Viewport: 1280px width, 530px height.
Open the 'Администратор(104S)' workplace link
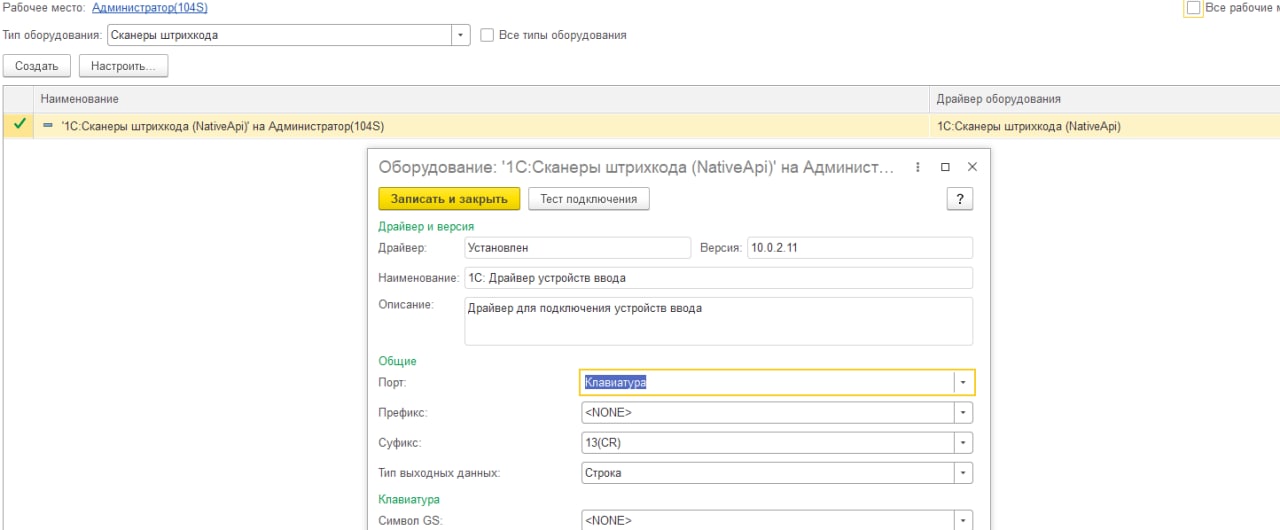150,8
